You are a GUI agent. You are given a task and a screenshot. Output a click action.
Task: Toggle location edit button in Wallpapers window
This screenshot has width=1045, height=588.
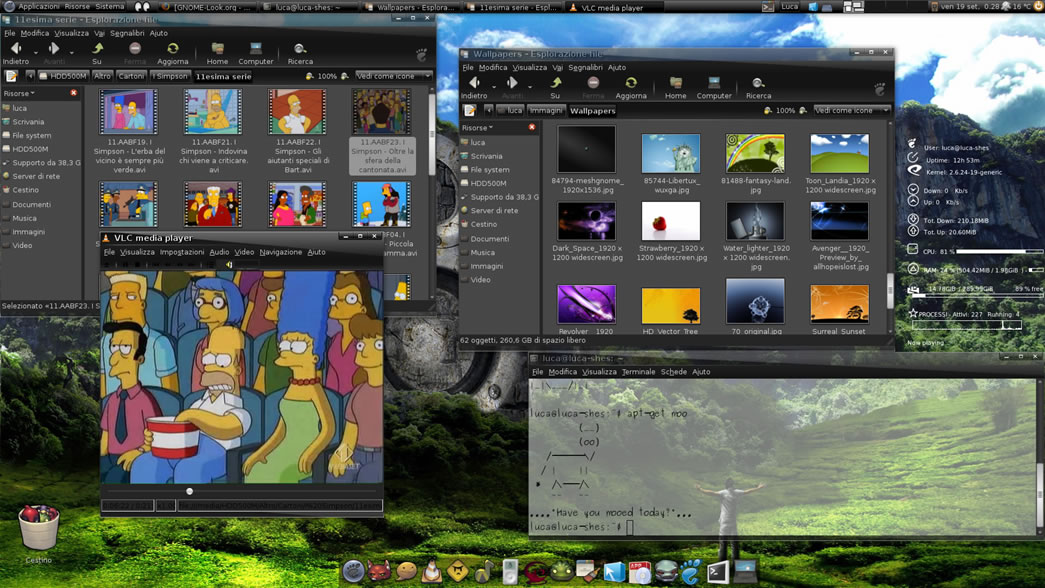click(470, 111)
